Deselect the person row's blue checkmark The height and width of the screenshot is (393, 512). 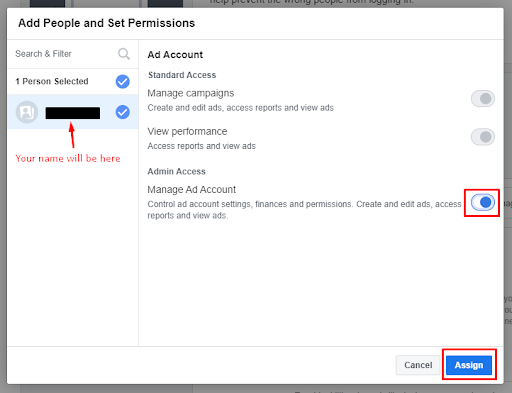123,112
